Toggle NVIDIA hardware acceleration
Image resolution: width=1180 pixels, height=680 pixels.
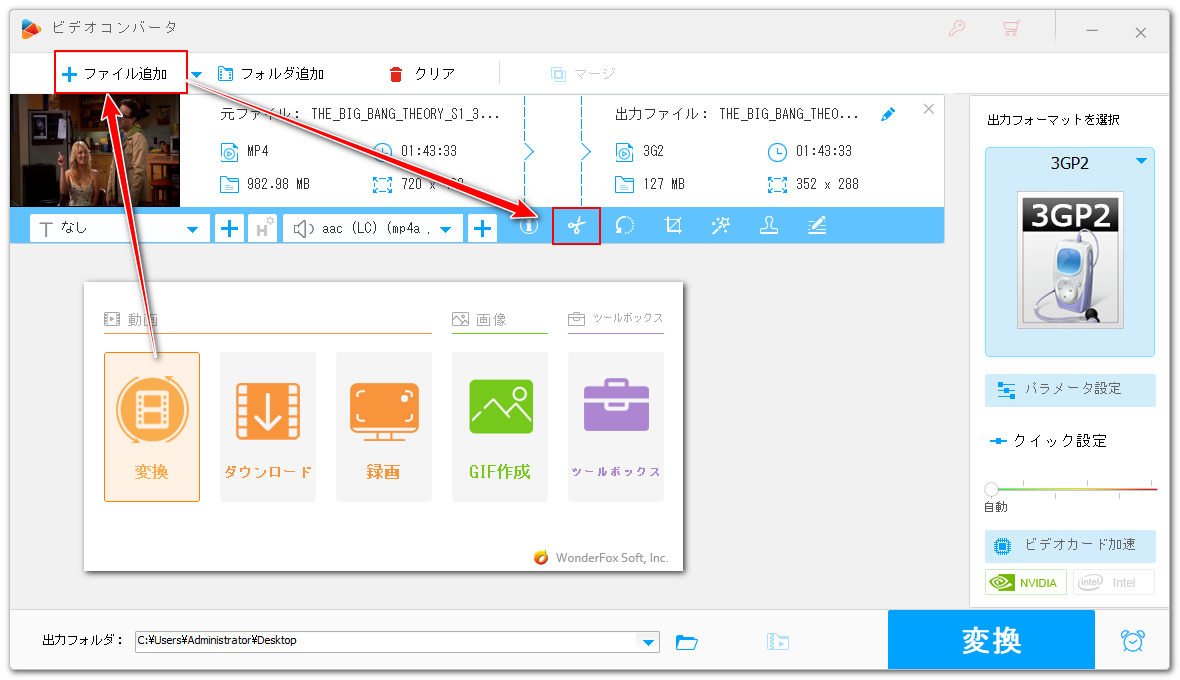coord(1026,583)
